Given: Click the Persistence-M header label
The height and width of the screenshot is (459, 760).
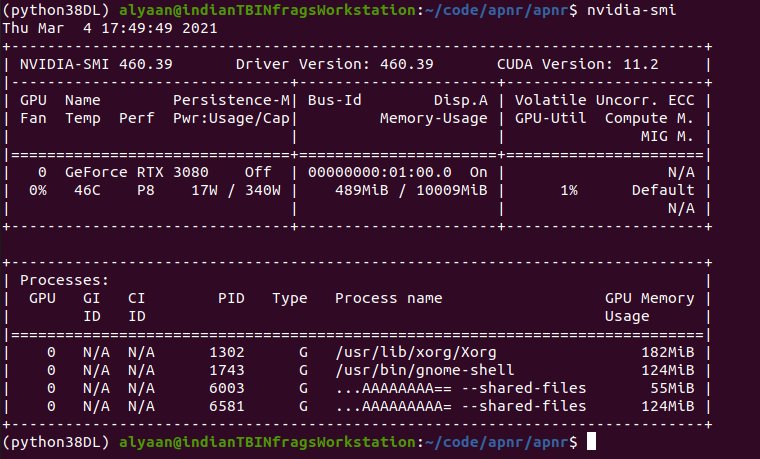Looking at the screenshot, I should (x=231, y=100).
